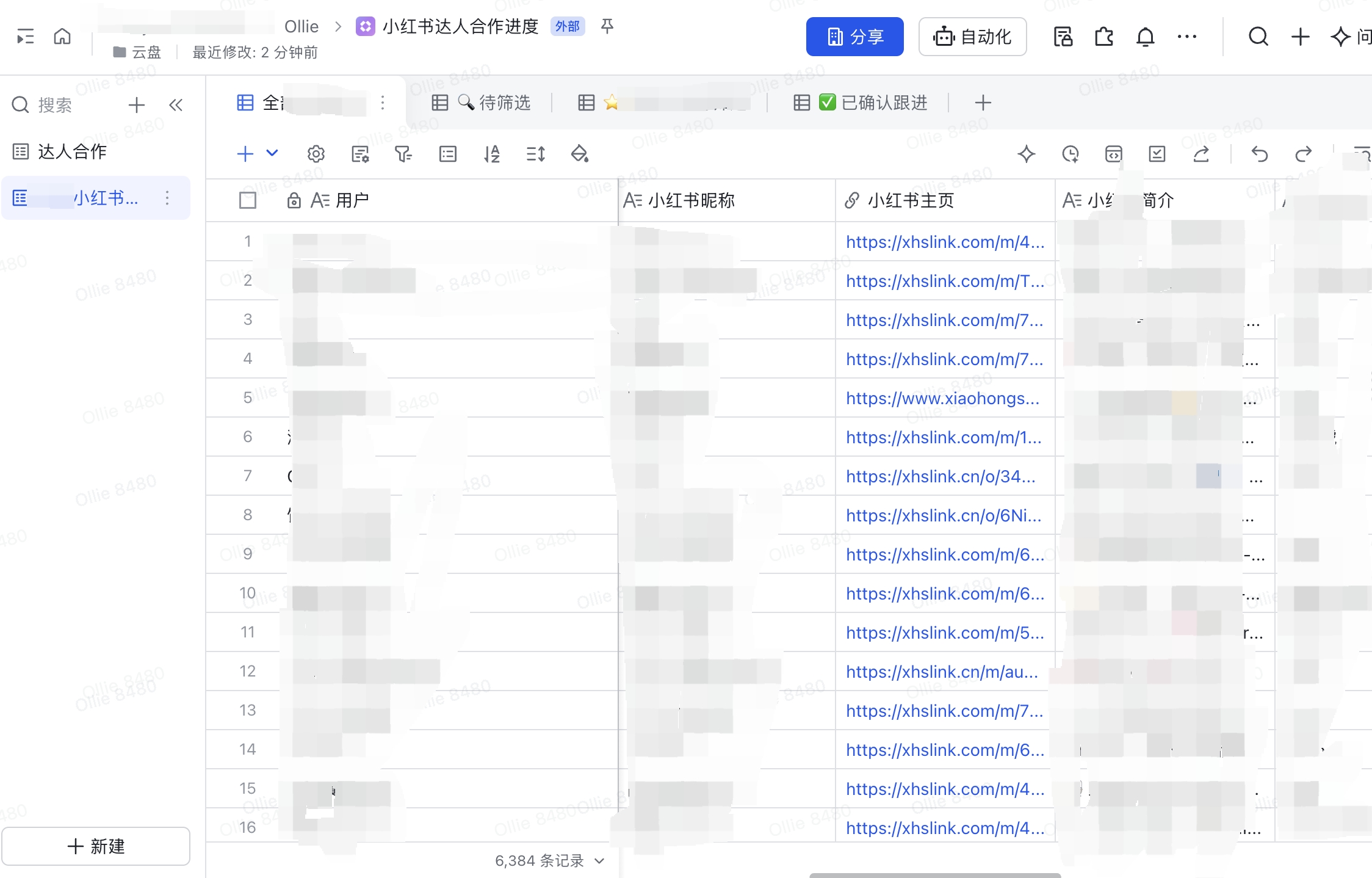
Task: Click the 云盘 folder breadcrumb
Action: 138,53
